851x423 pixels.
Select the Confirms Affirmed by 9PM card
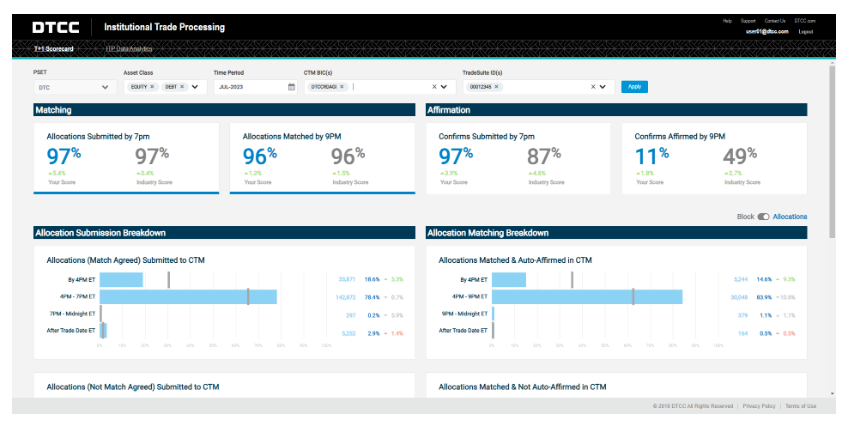(714, 158)
